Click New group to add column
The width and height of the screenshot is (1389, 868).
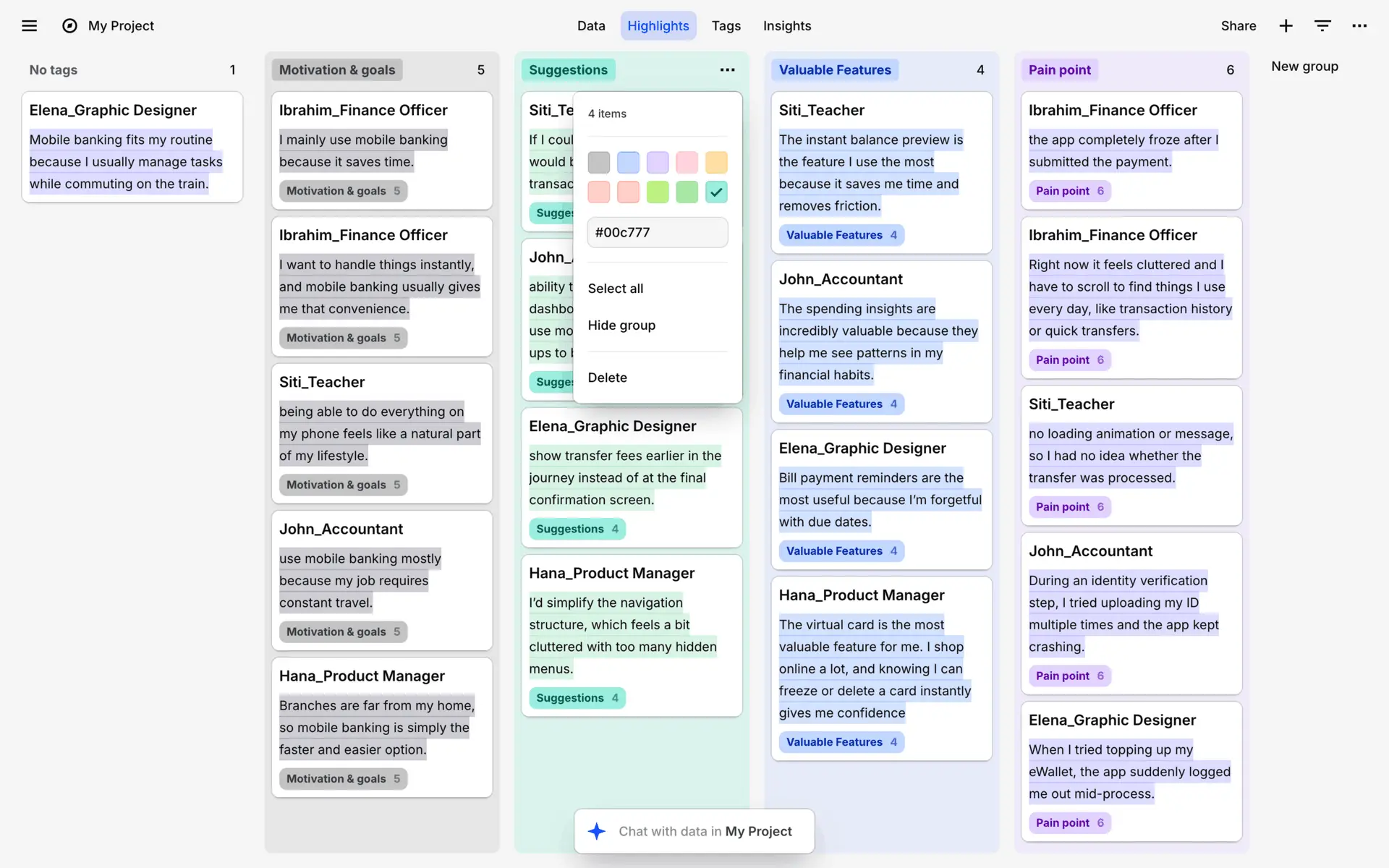pyautogui.click(x=1304, y=67)
